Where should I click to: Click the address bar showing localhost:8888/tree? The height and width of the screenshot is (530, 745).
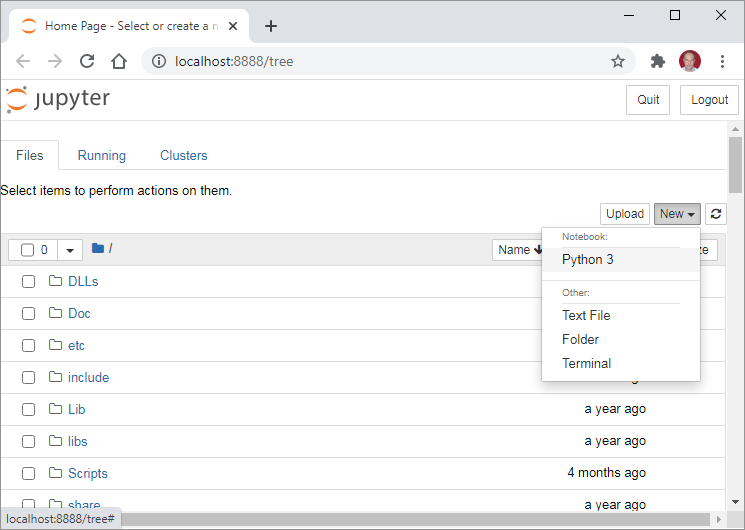[x=388, y=61]
